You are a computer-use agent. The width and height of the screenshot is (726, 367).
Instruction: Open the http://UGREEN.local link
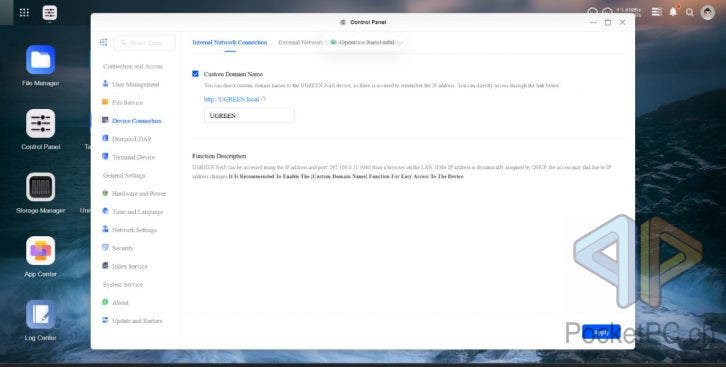pos(232,99)
